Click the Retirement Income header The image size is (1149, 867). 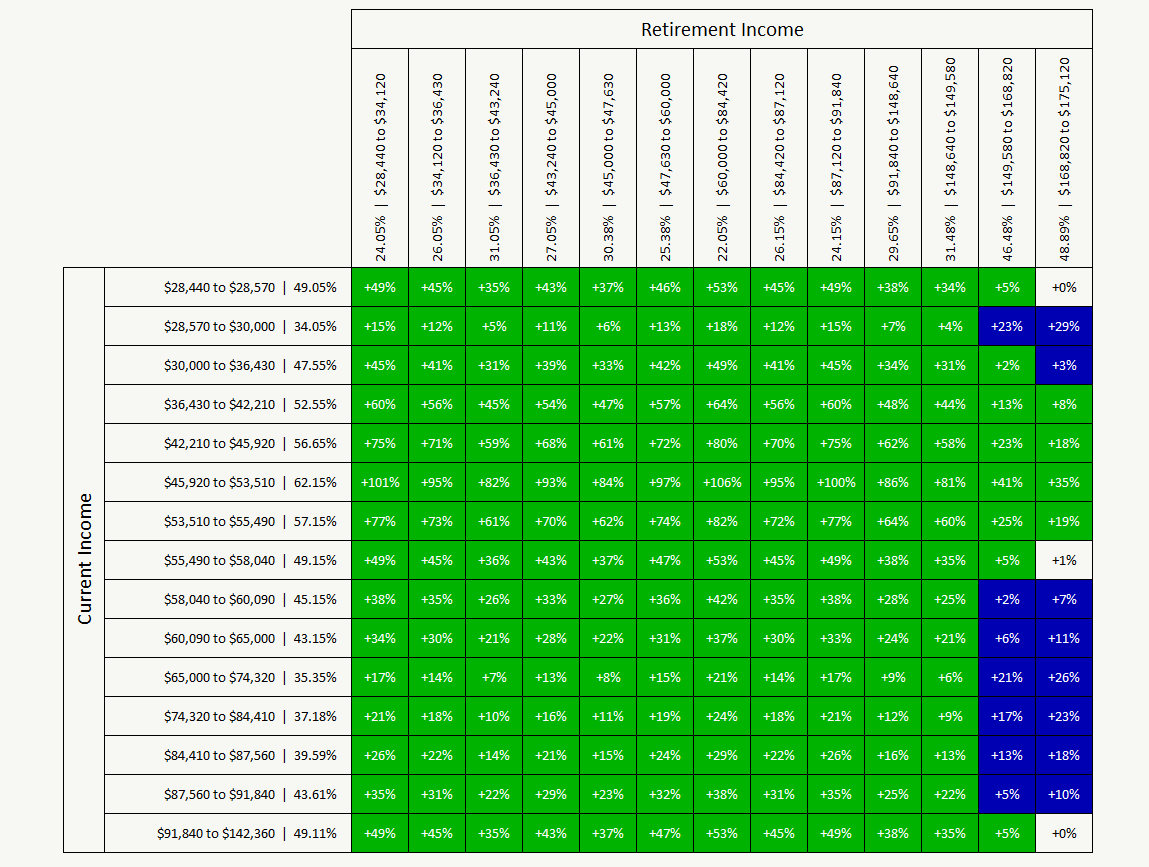click(722, 29)
